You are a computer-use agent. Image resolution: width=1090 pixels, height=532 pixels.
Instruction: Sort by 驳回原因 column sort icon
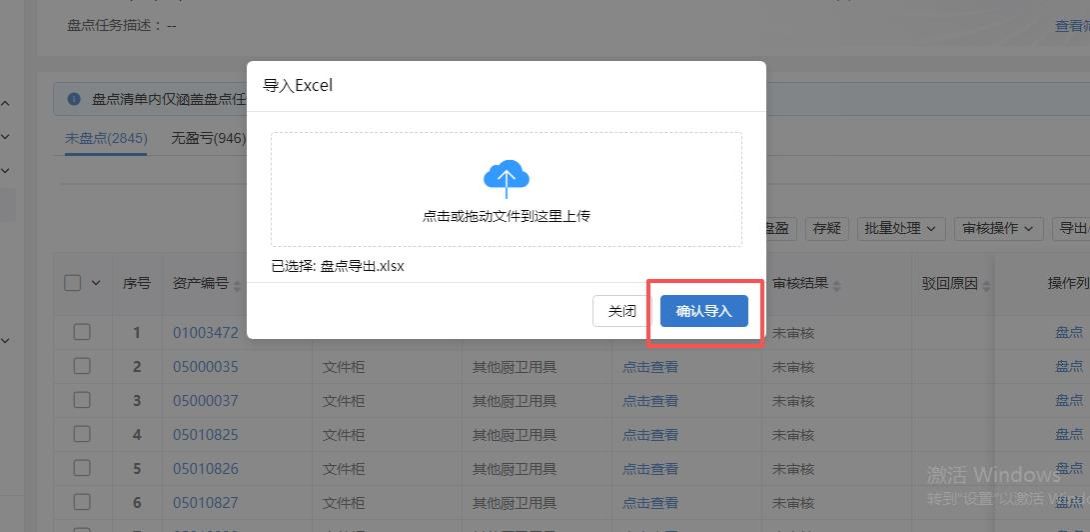[x=986, y=285]
